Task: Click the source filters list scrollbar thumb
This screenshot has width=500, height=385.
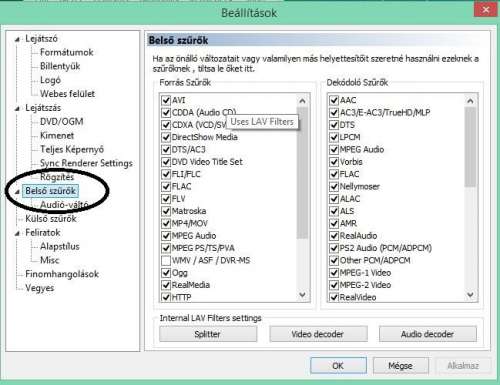Action: [x=302, y=173]
